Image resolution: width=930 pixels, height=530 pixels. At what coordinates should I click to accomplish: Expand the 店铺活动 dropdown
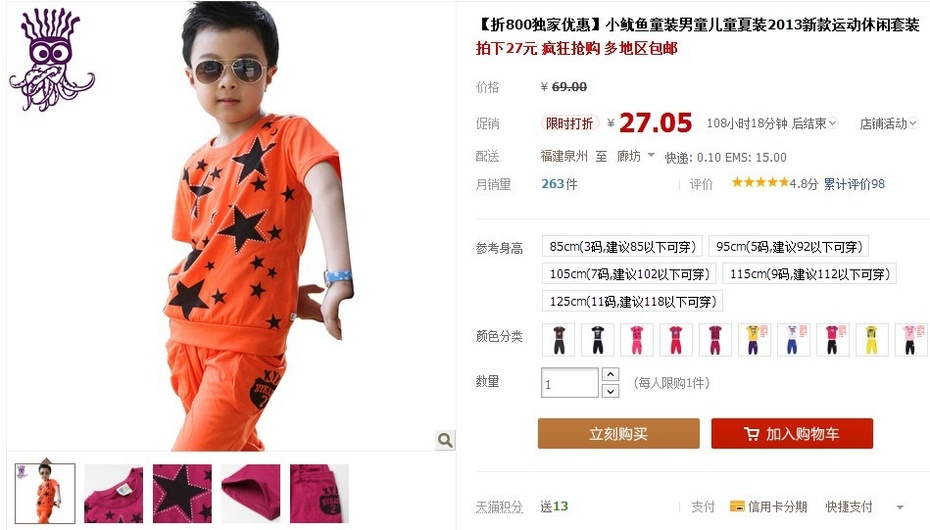point(888,123)
